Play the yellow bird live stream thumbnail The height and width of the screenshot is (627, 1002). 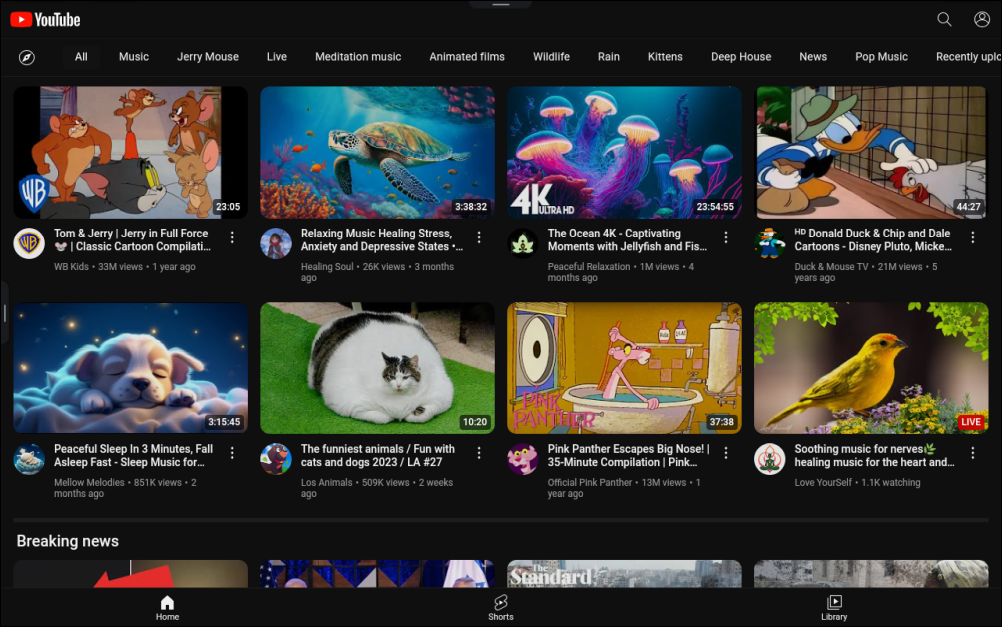point(871,368)
